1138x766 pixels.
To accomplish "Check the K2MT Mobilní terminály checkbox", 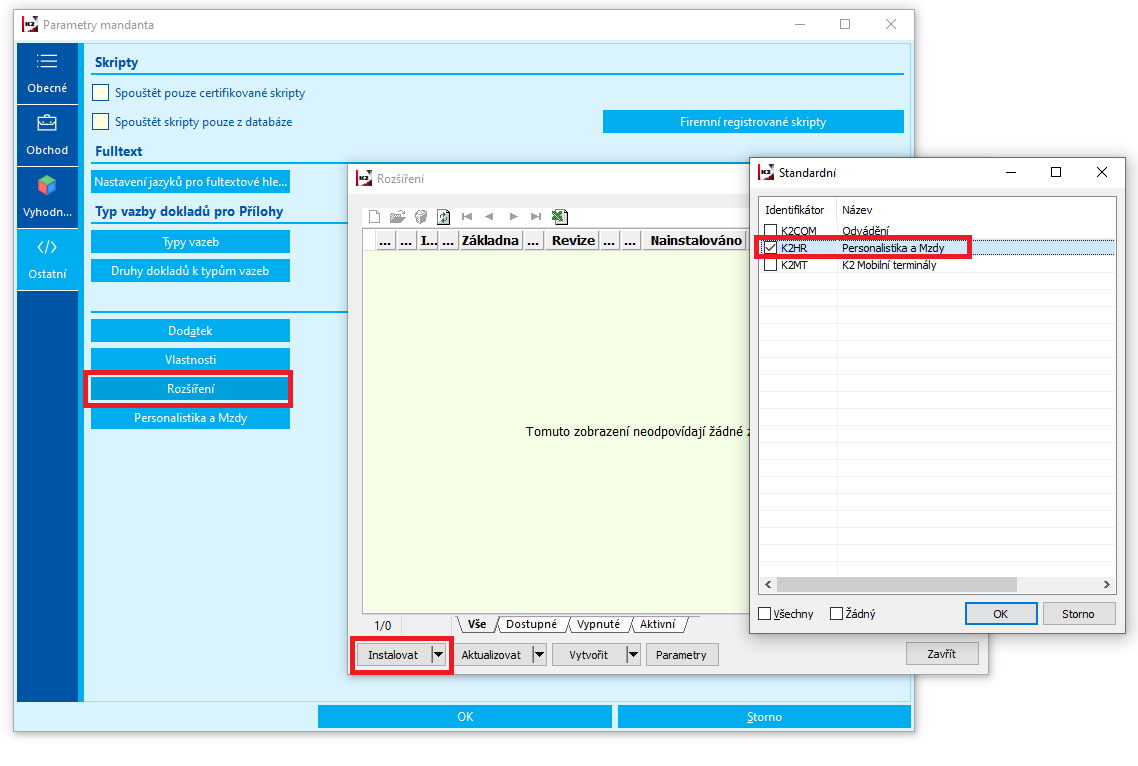I will (771, 265).
